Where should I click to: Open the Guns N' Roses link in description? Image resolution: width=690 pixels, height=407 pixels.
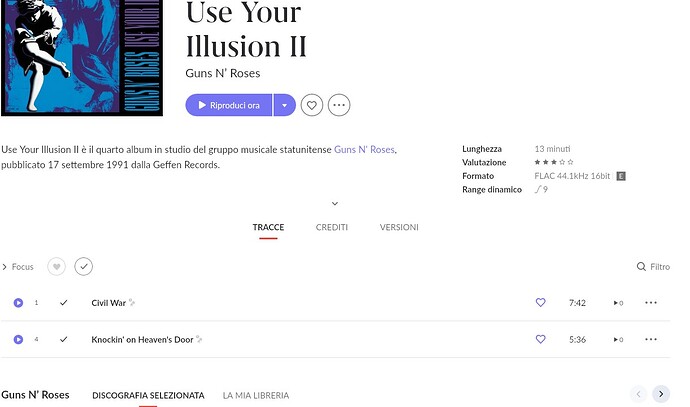(x=364, y=150)
